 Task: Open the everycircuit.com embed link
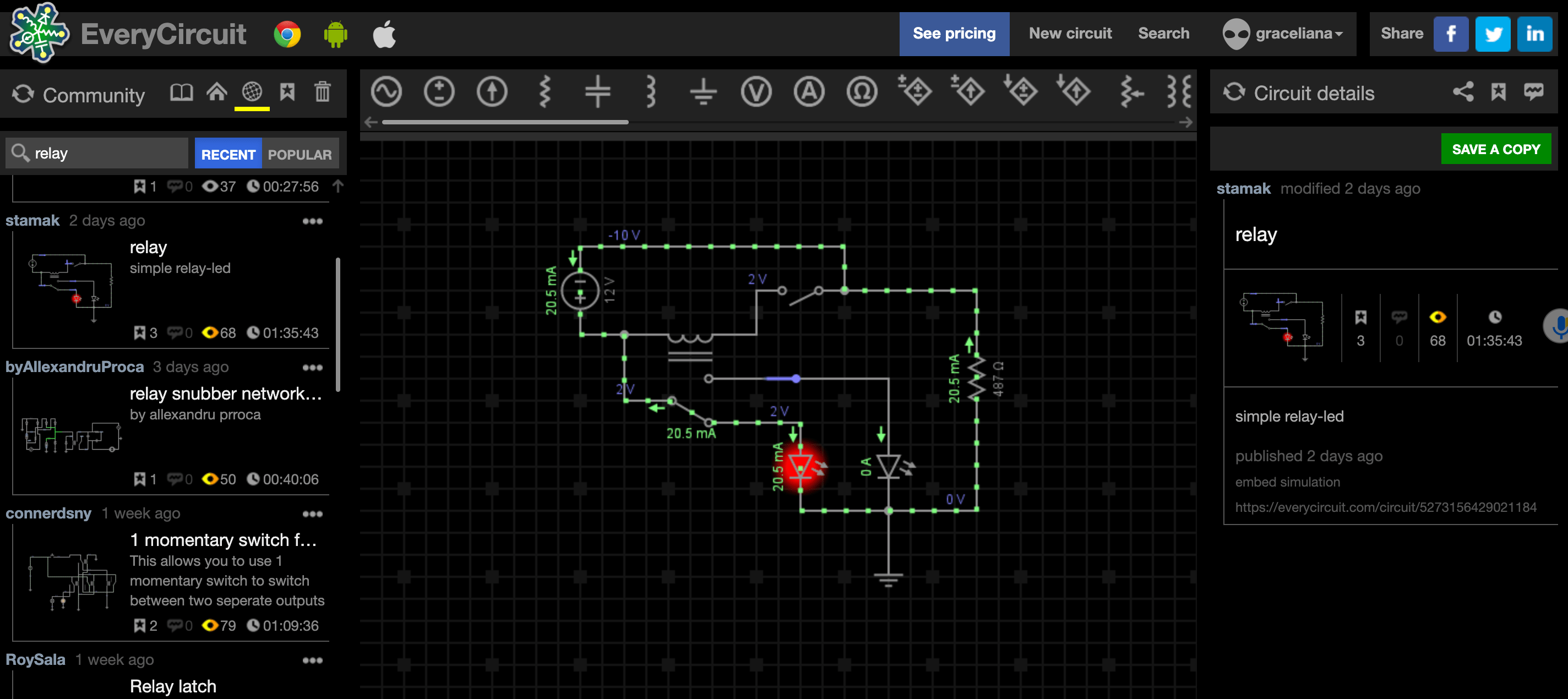click(x=1385, y=507)
